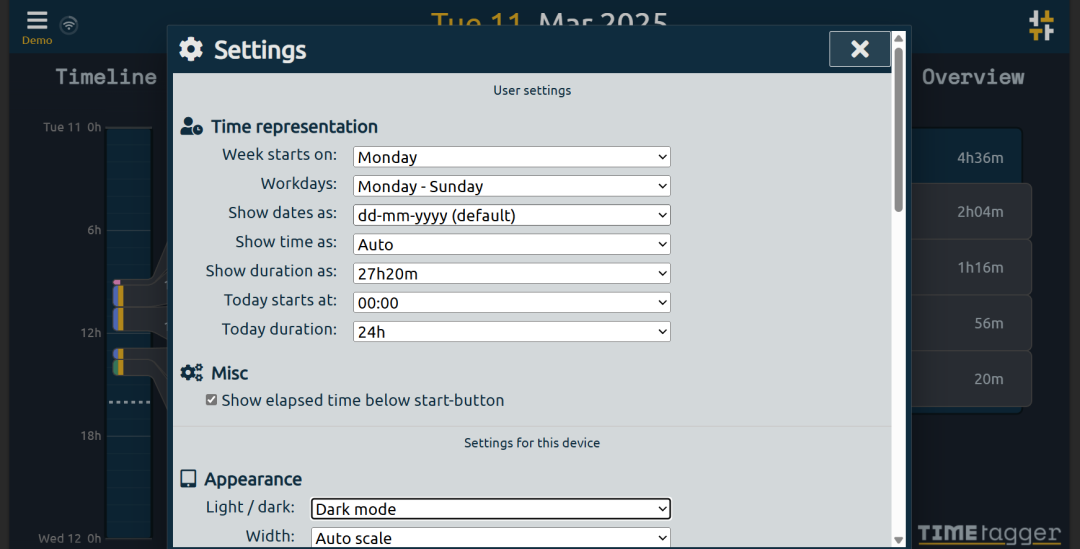Click the Time representation user-clock icon
Screen dimensions: 1080x549
click(x=191, y=127)
